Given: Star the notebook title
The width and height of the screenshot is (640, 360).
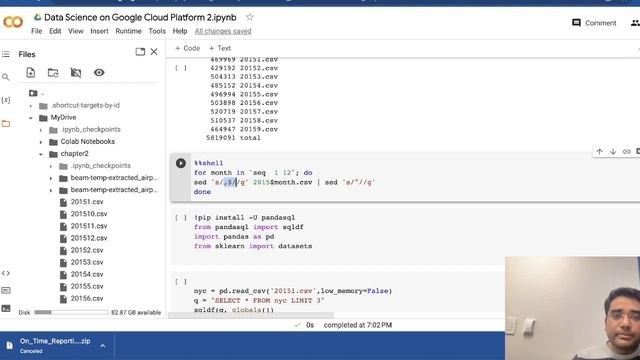Looking at the screenshot, I should 249,17.
